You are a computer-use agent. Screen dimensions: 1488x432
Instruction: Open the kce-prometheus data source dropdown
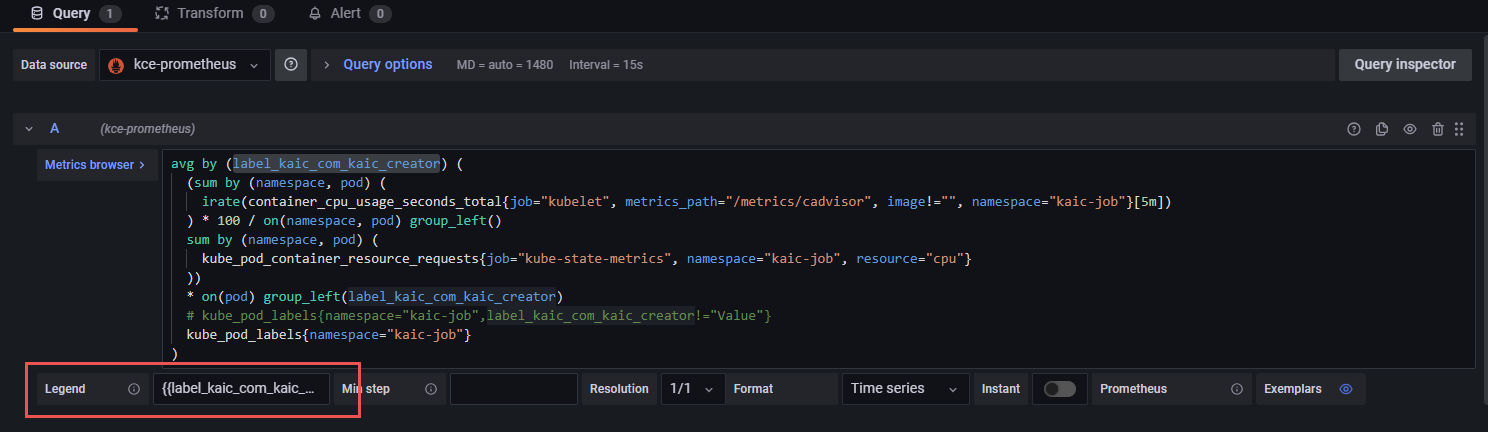click(185, 64)
